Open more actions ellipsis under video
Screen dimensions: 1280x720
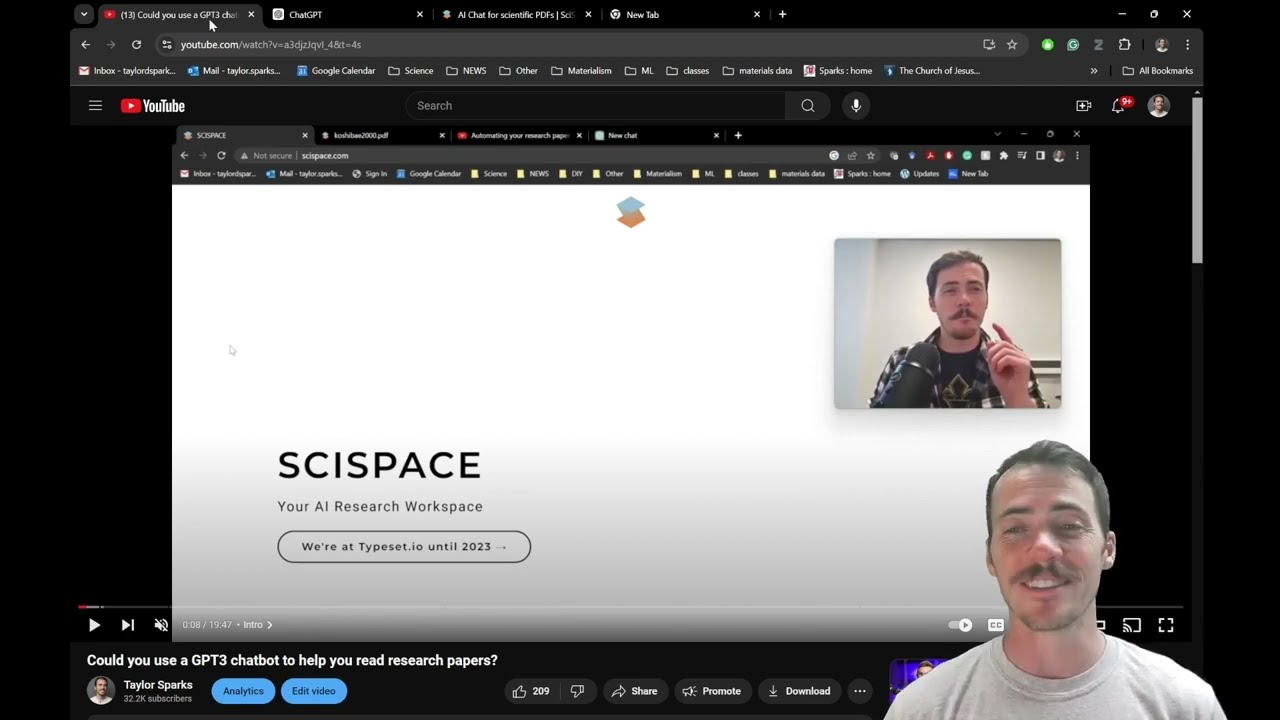(x=859, y=691)
